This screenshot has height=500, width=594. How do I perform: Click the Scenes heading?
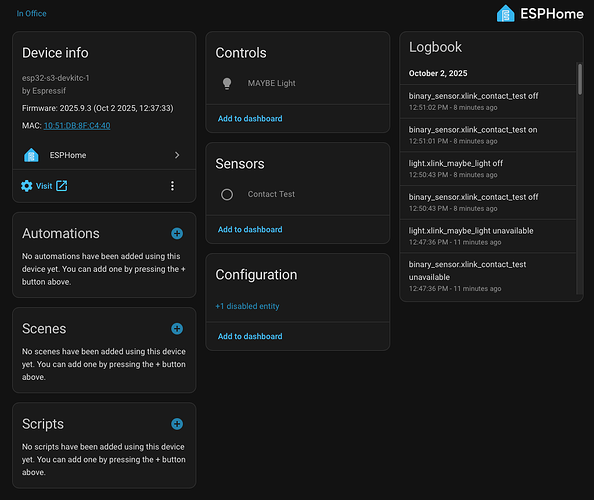(x=44, y=329)
